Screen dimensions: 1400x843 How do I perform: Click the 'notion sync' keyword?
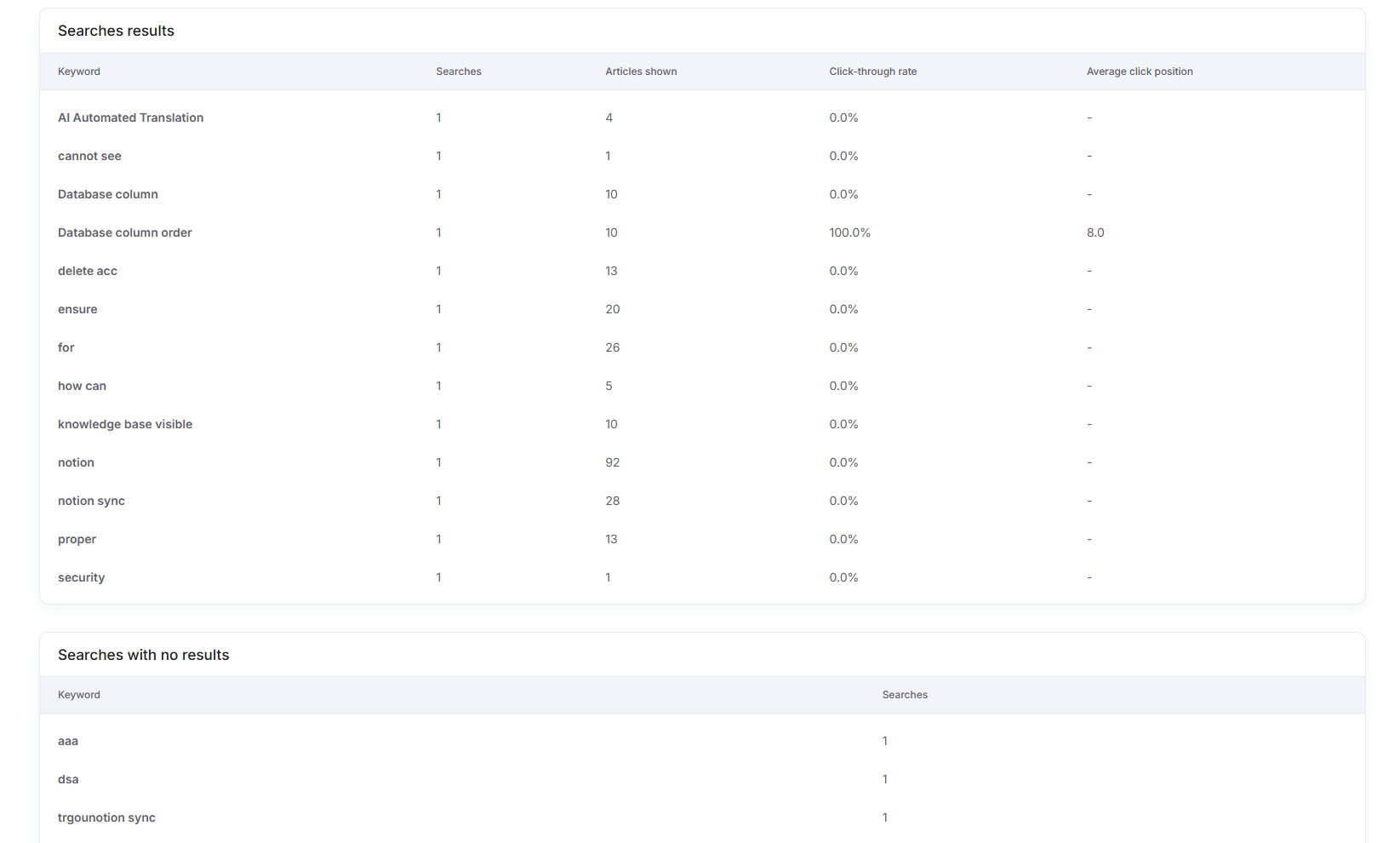[91, 501]
